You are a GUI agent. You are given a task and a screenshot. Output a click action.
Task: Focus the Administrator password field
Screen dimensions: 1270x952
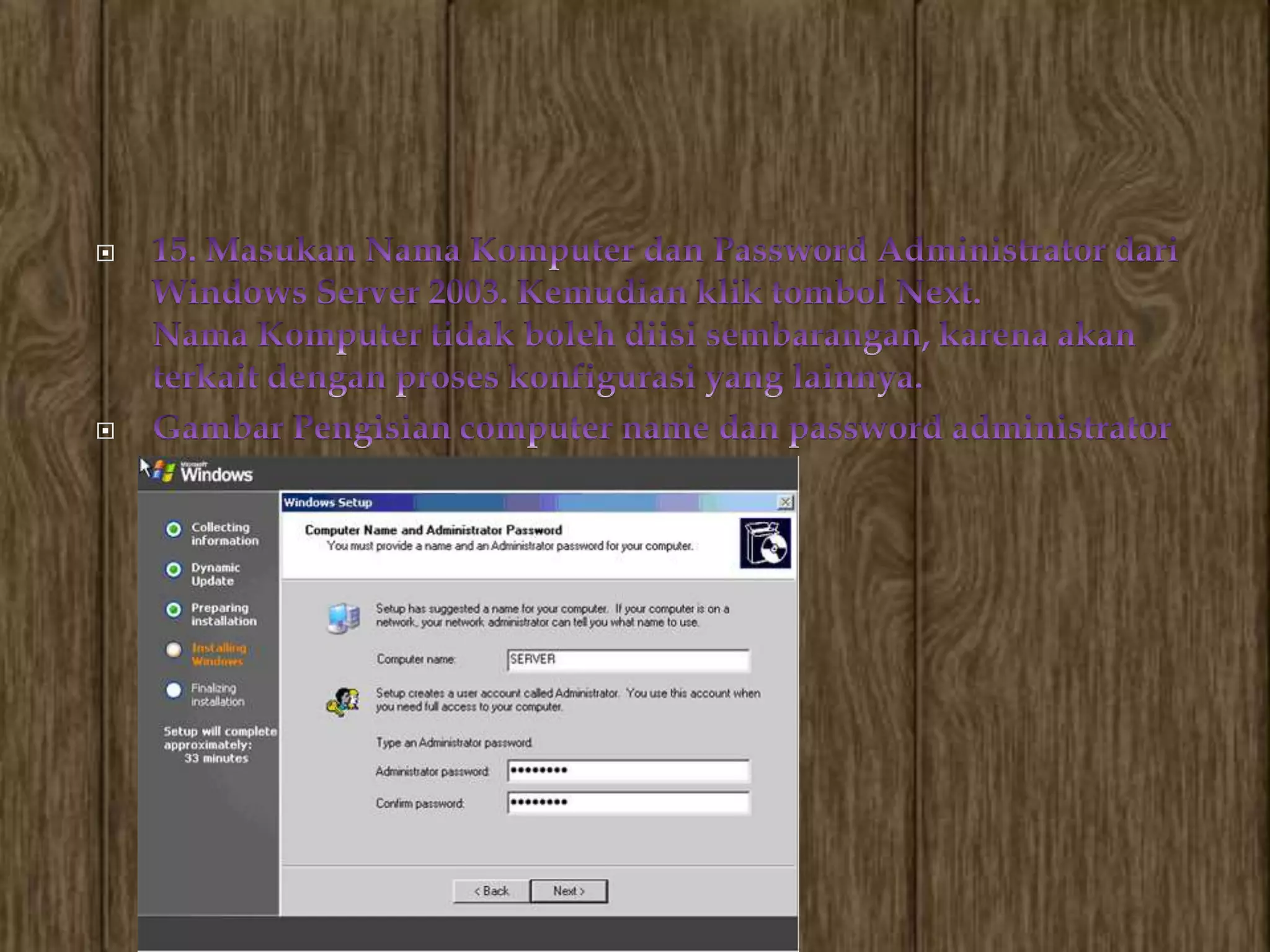pyautogui.click(x=628, y=770)
